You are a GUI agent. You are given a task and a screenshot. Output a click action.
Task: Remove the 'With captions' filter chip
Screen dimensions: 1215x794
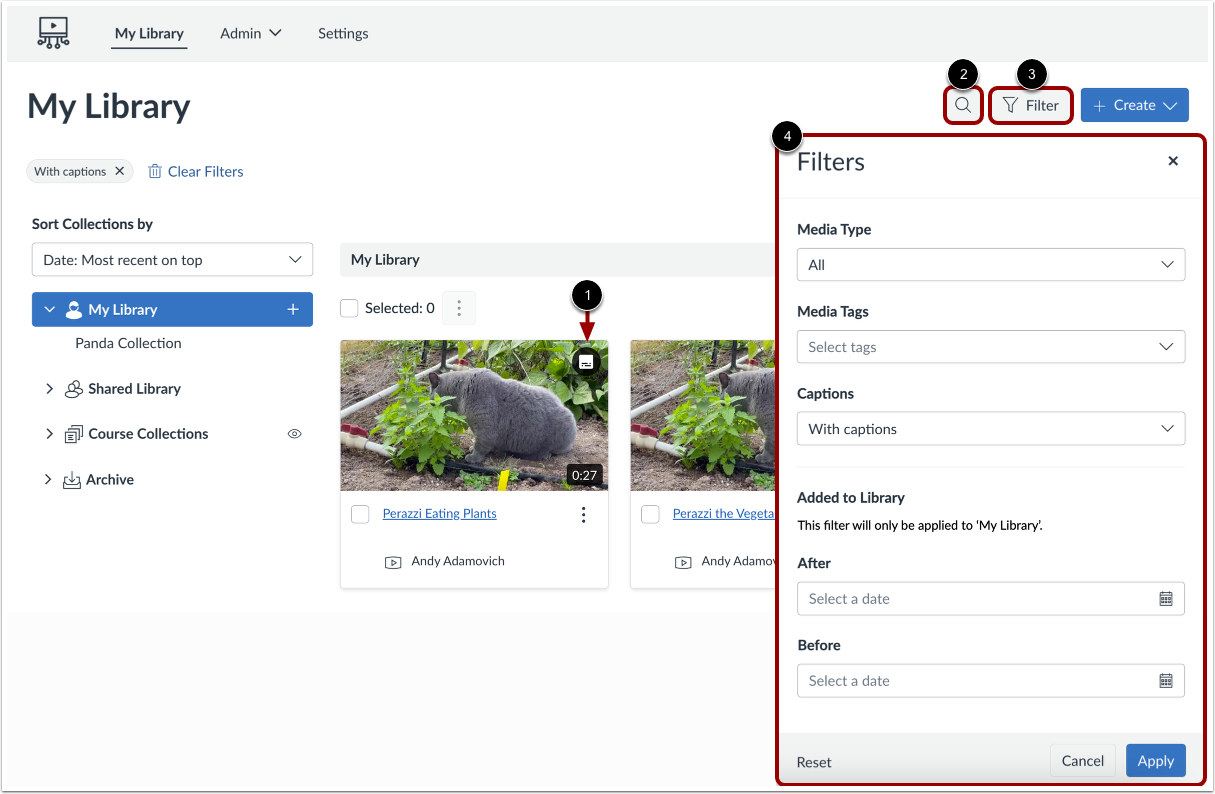(x=119, y=171)
